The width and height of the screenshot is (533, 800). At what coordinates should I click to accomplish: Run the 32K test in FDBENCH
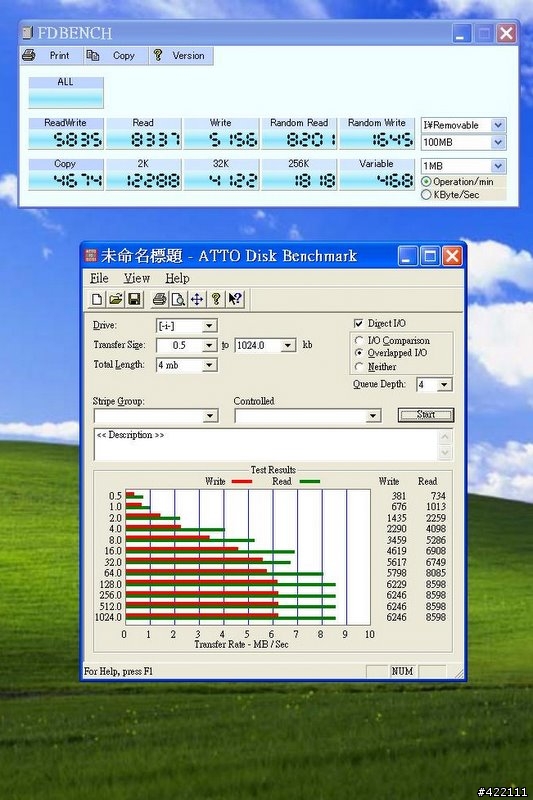tap(221, 174)
